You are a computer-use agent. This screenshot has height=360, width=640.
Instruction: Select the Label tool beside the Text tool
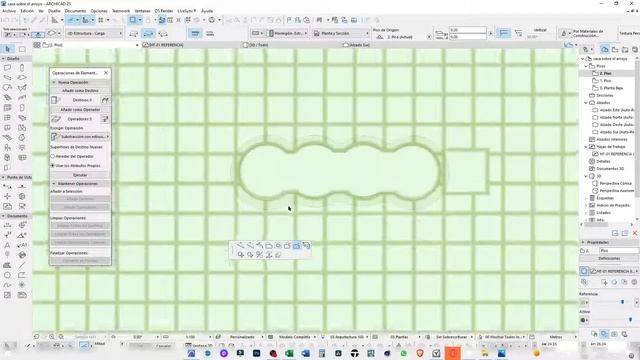22,245
